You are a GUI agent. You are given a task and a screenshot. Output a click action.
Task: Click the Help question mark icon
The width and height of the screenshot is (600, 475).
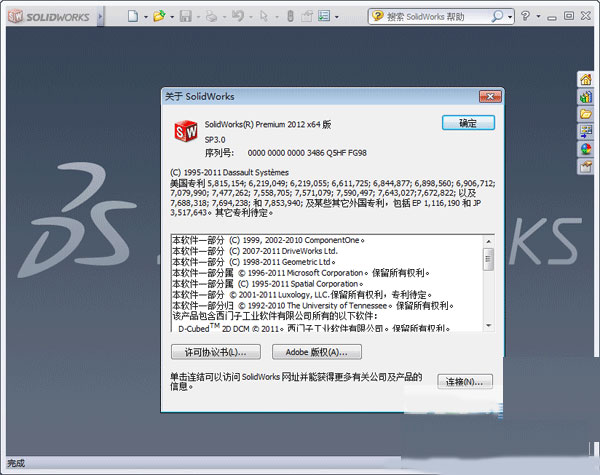(525, 16)
